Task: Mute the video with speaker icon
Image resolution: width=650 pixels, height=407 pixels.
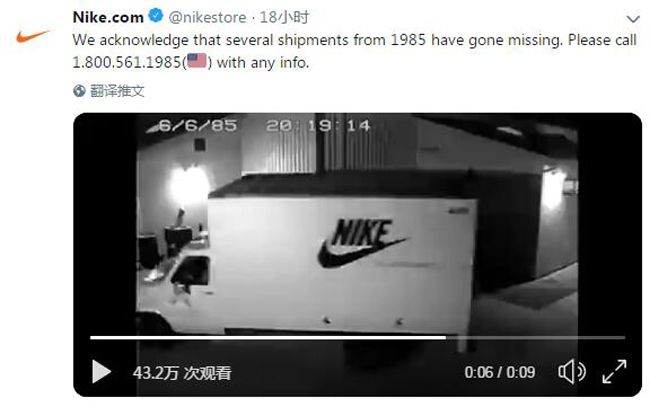Action: (x=572, y=371)
